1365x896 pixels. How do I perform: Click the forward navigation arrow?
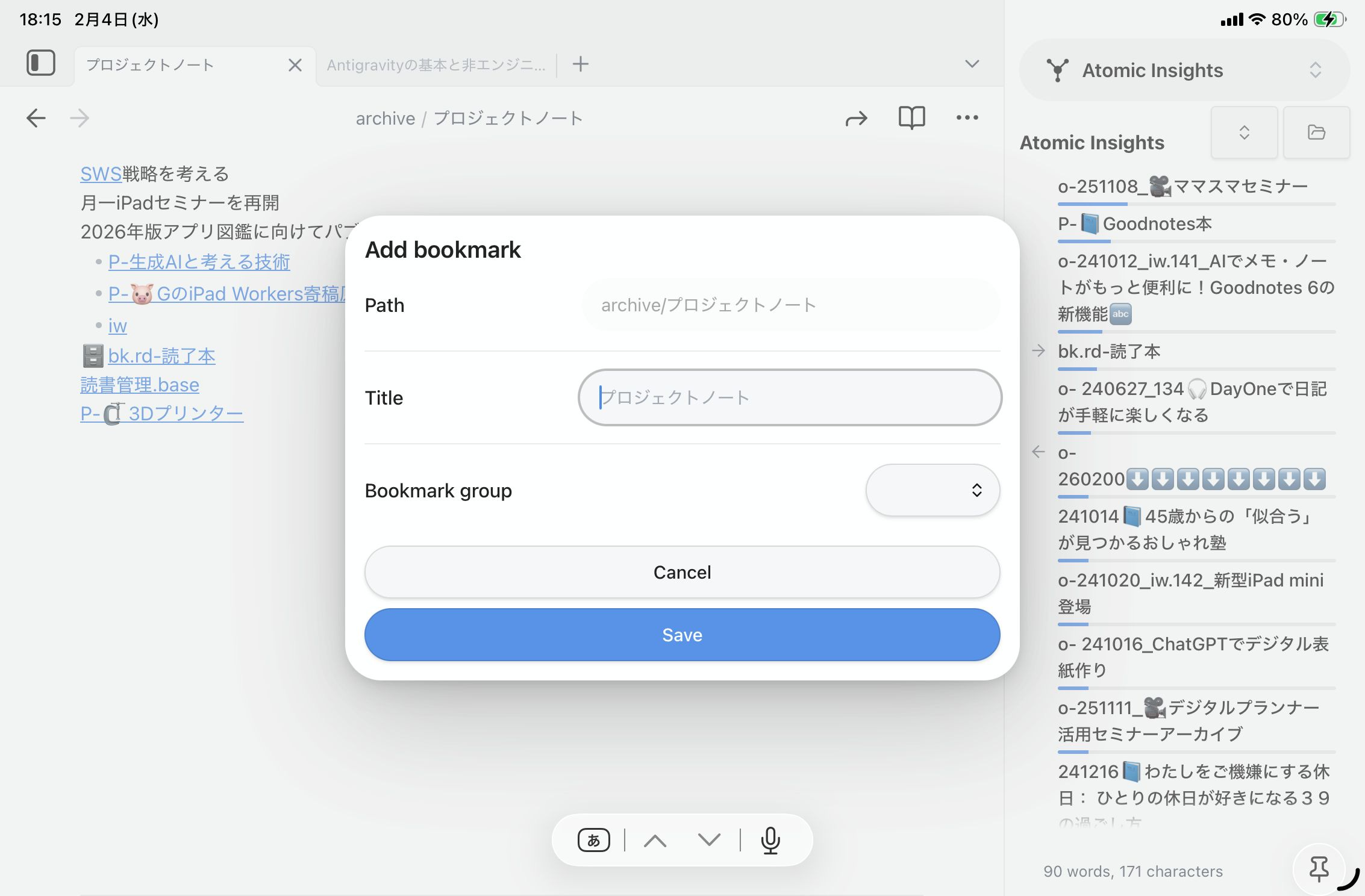click(80, 118)
